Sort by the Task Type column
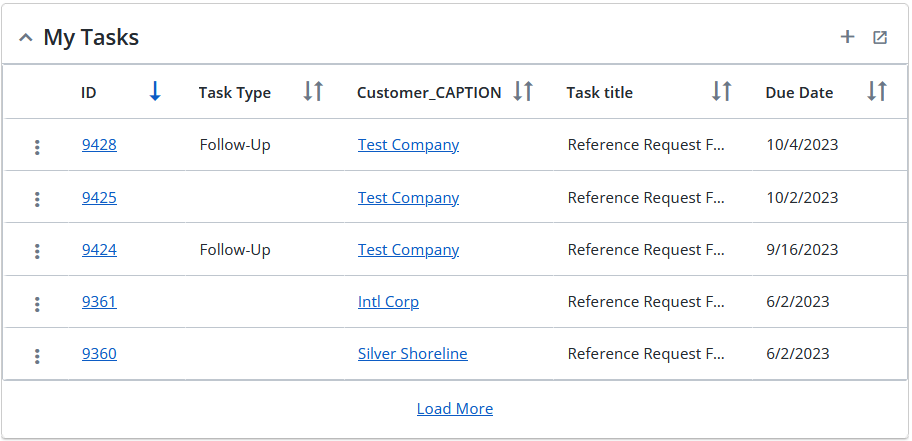 (x=314, y=91)
